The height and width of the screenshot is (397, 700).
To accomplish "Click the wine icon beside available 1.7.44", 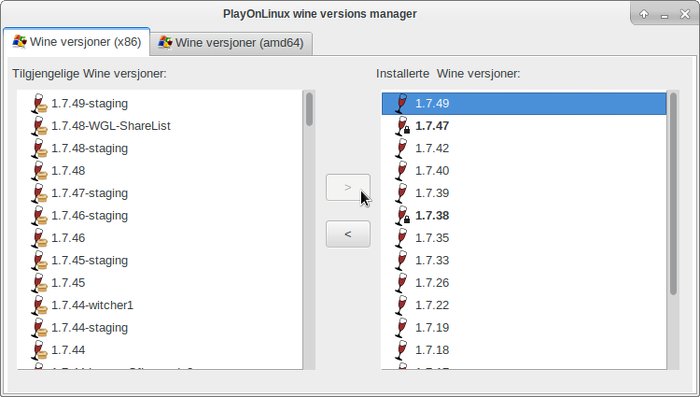I will coord(39,350).
